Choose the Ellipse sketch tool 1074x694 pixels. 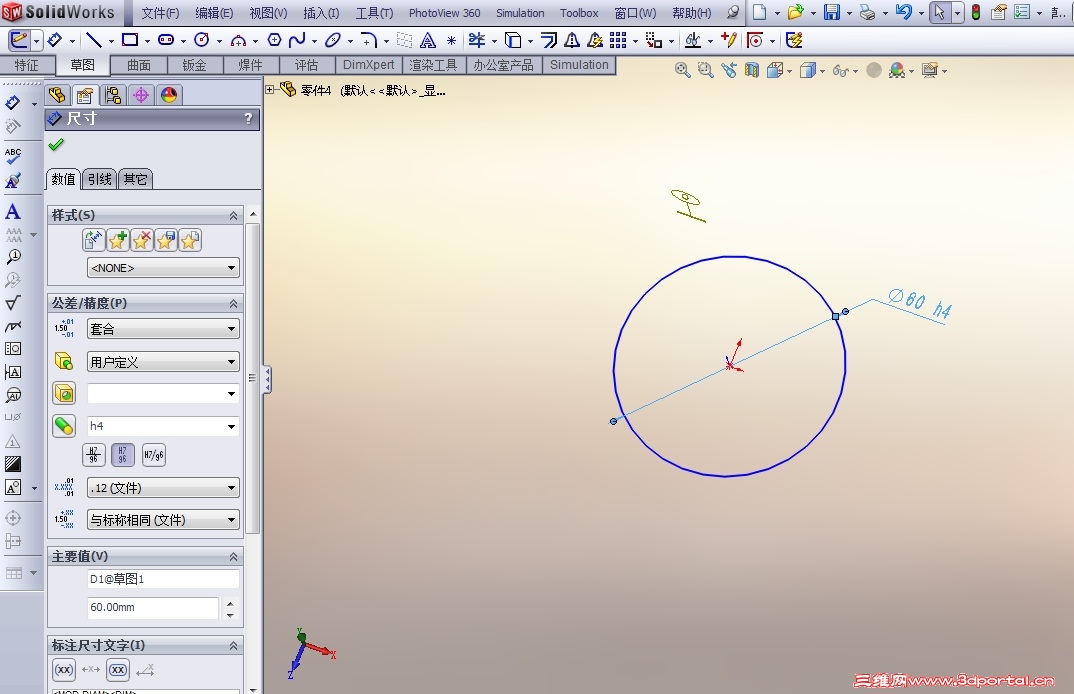pos(333,40)
